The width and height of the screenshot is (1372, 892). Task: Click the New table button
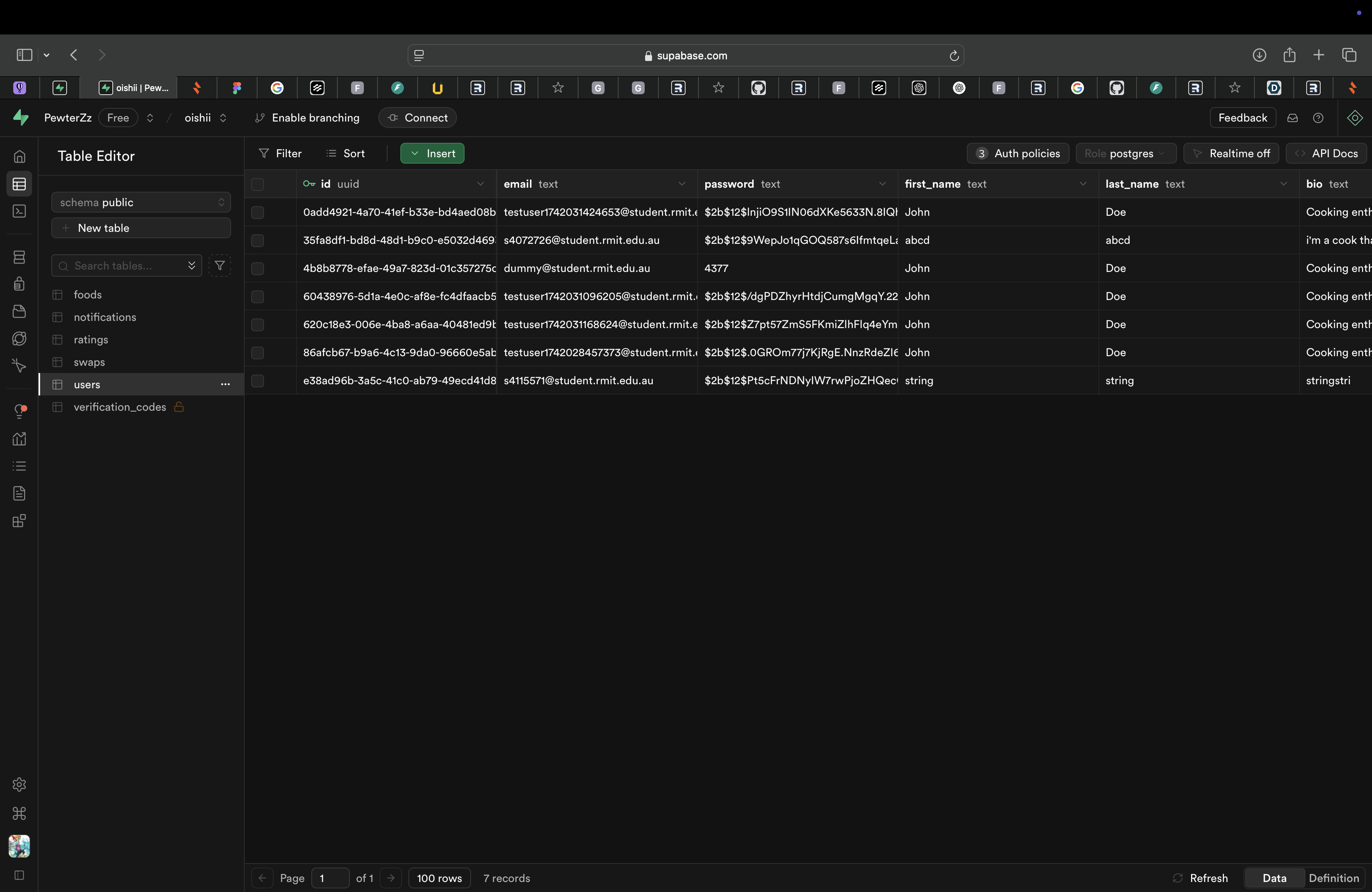(x=141, y=228)
